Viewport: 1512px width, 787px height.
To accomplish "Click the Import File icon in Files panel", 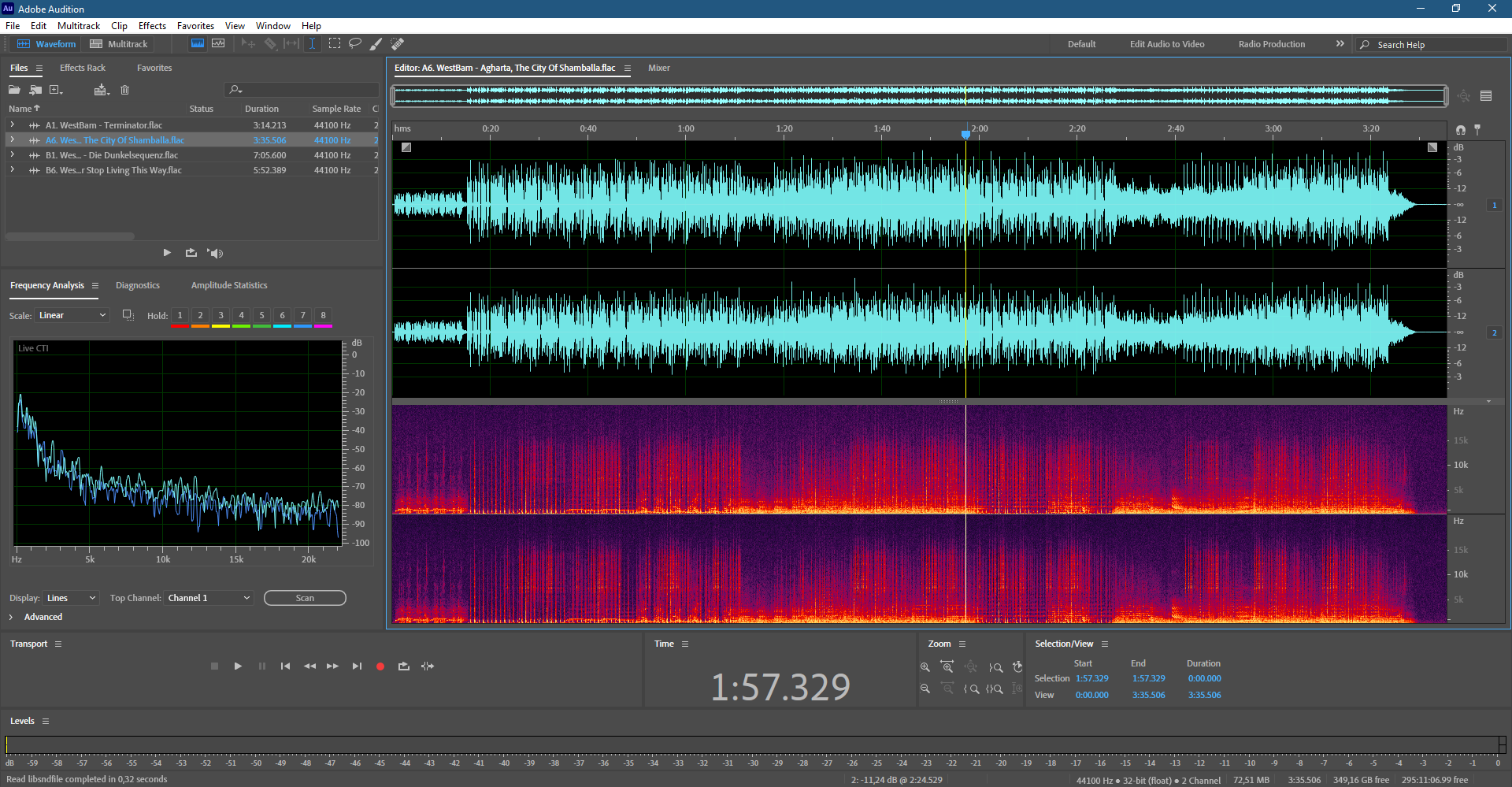I will pos(35,90).
